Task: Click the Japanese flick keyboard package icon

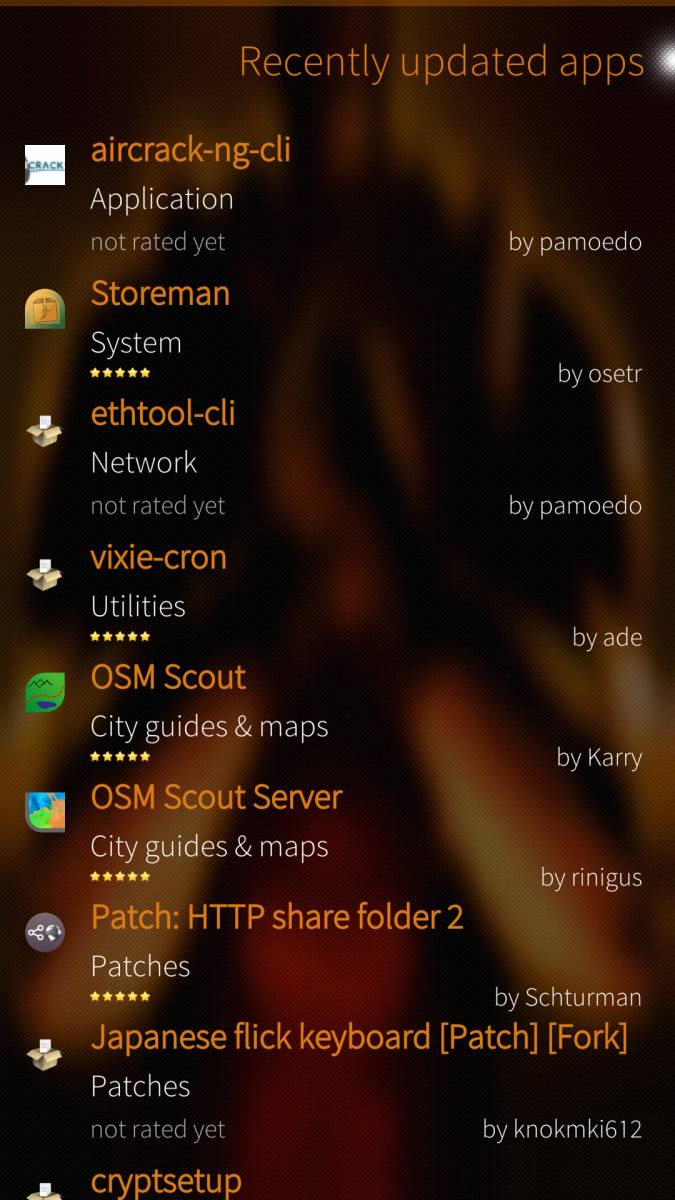Action: [x=45, y=1053]
